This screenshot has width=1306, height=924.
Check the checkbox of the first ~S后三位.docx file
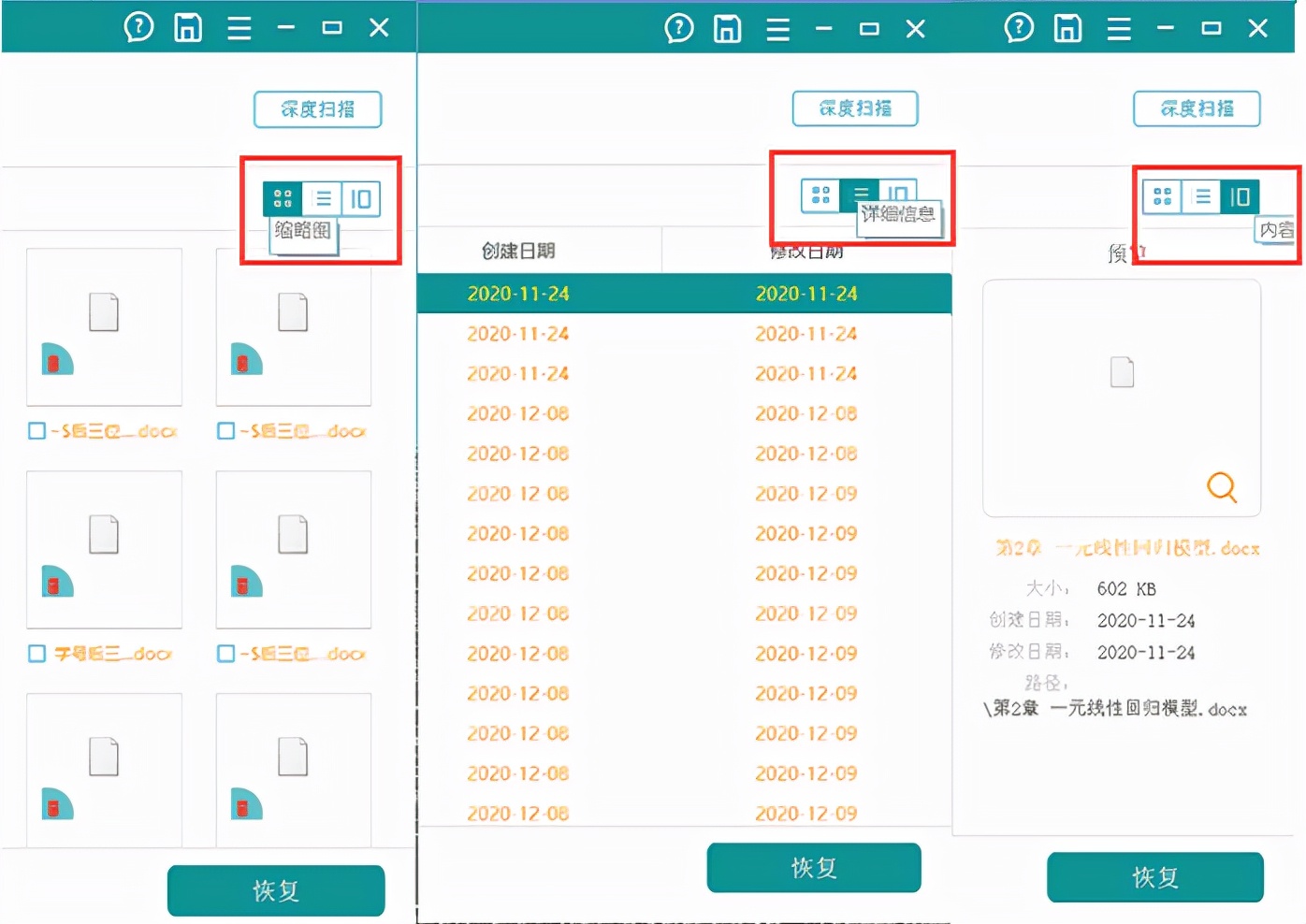pyautogui.click(x=36, y=431)
